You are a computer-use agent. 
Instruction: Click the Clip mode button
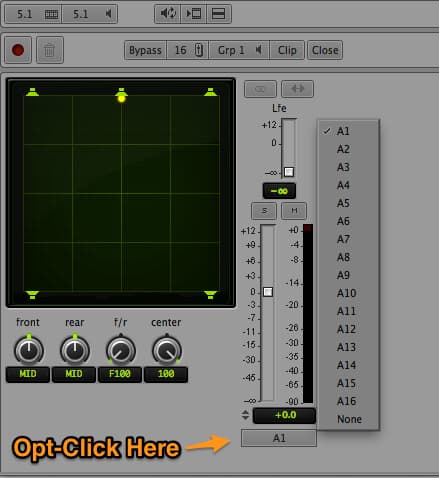click(x=287, y=50)
